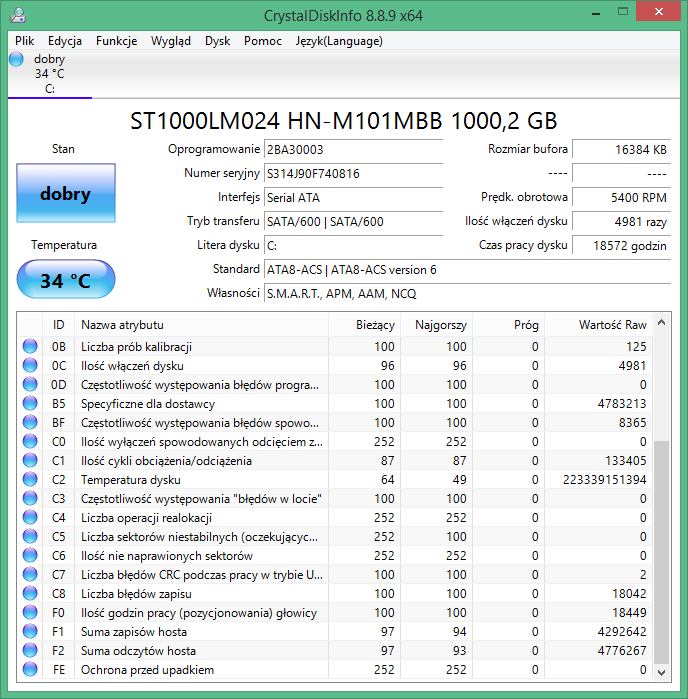The height and width of the screenshot is (699, 688).
Task: Select row 'Liczba błędów zapisu'
Action: click(x=335, y=594)
